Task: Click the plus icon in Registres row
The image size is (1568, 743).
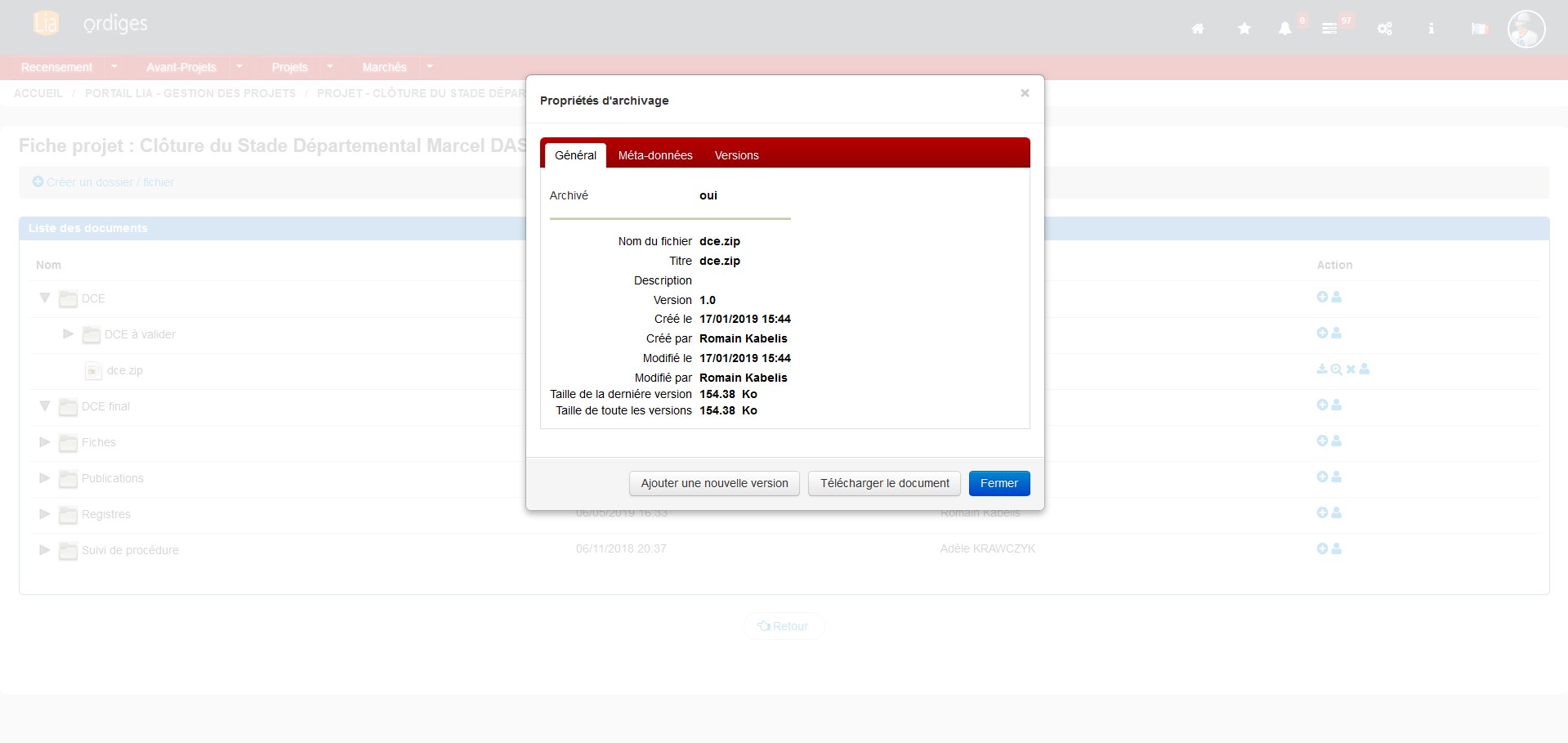Action: [x=1322, y=513]
